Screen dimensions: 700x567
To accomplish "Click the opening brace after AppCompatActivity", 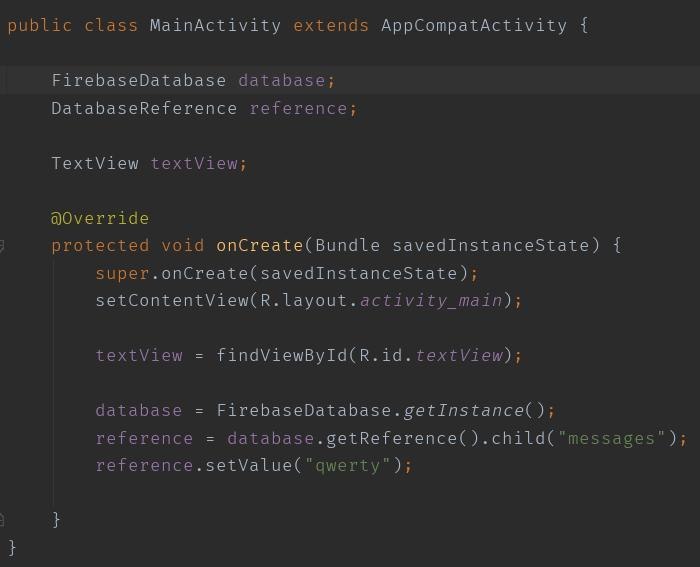I will click(x=583, y=25).
